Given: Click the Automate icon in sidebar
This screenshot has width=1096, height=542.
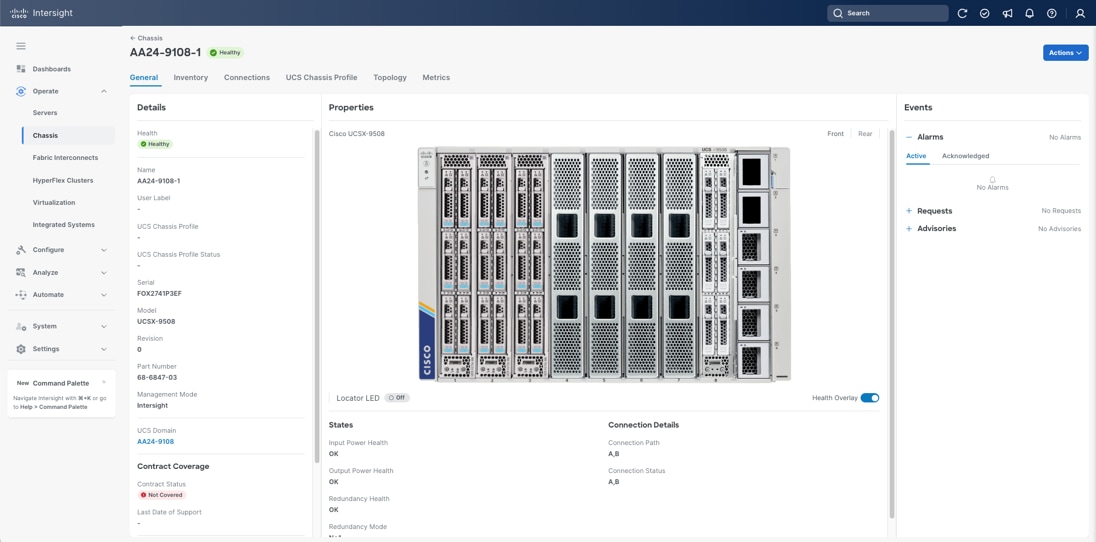Looking at the screenshot, I should click(21, 294).
